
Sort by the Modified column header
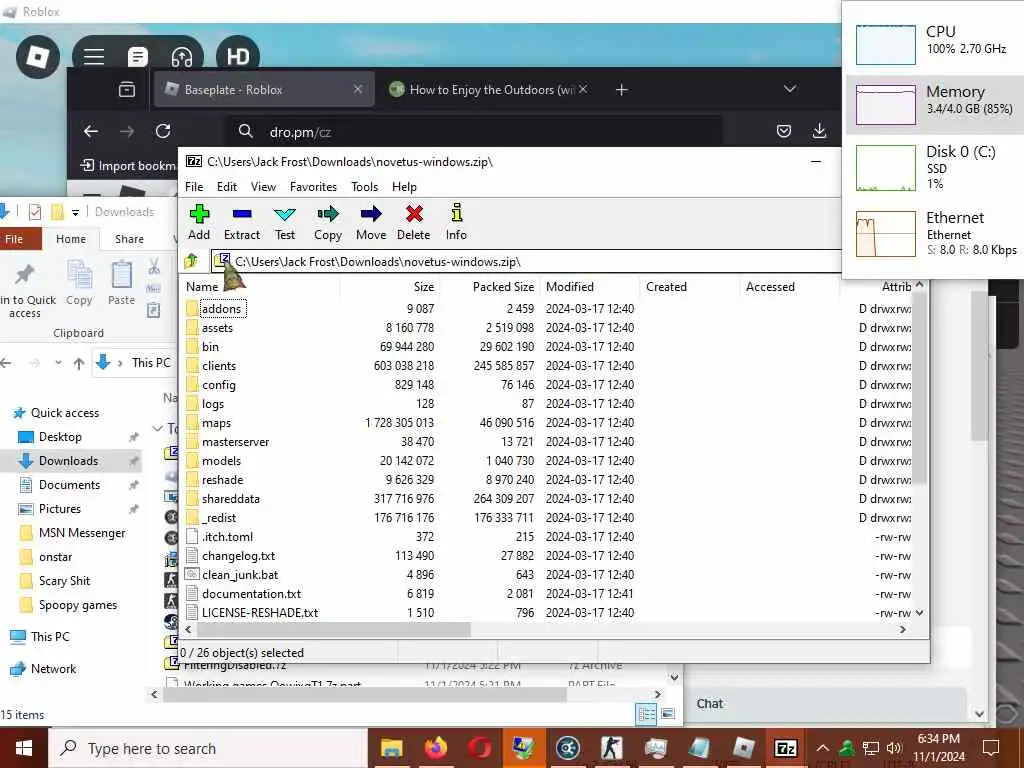tap(590, 287)
